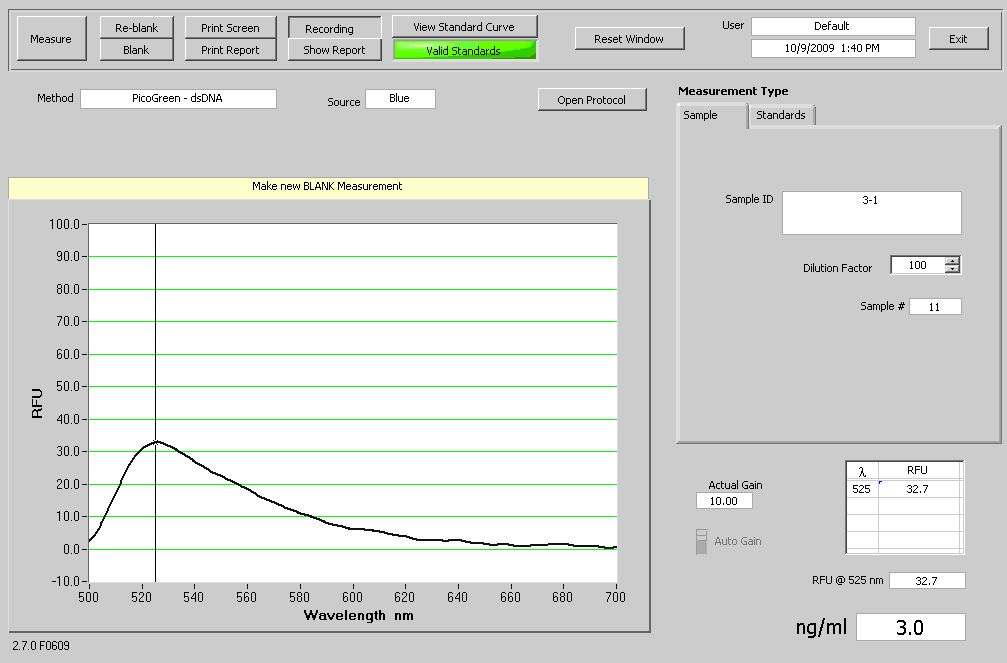Viewport: 1007px width, 663px height.
Task: Click the 500 label on wavelength axis
Action: point(89,597)
